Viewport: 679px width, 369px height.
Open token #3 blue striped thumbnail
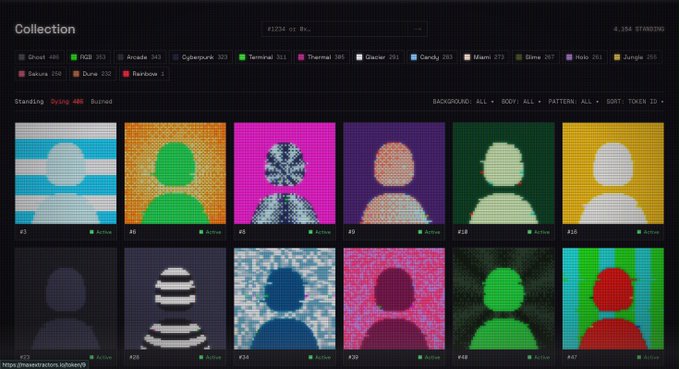pos(66,173)
